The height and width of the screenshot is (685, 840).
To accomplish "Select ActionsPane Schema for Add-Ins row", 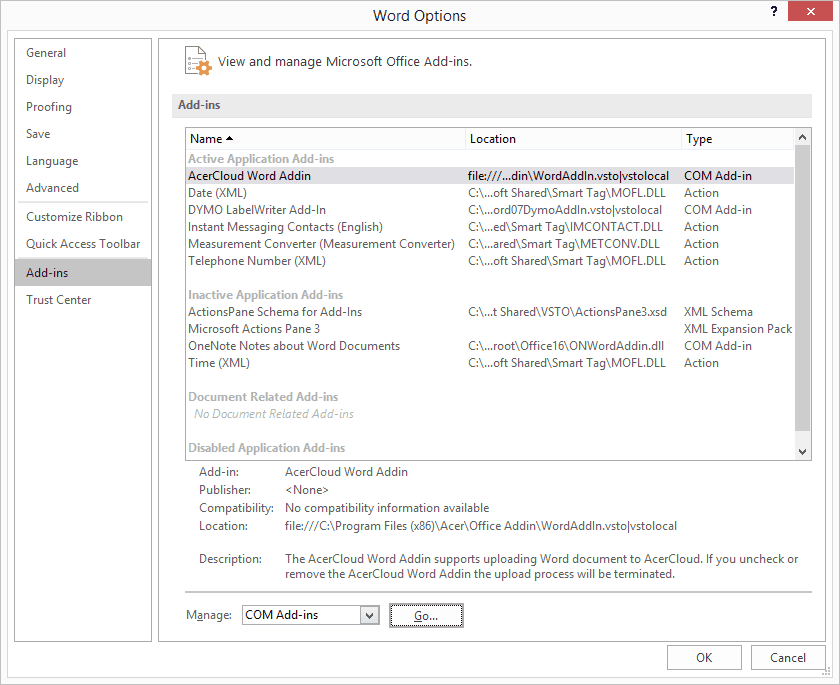I will [490, 312].
